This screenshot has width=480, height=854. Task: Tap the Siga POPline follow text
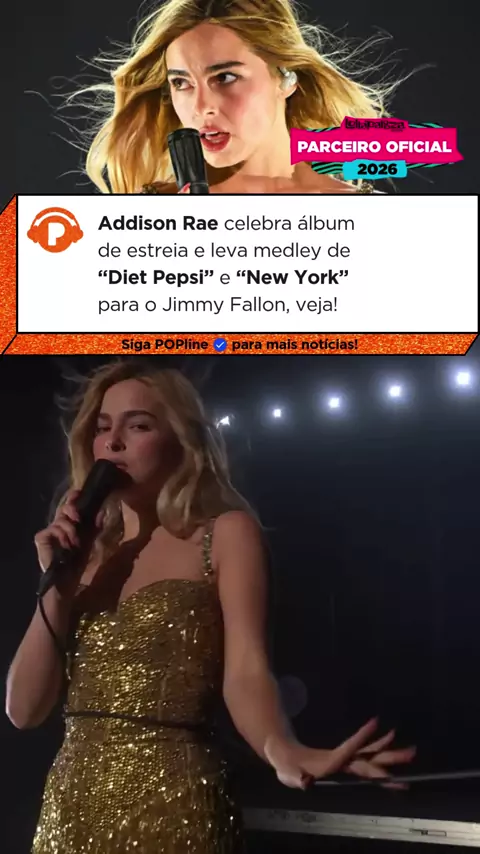tap(165, 345)
